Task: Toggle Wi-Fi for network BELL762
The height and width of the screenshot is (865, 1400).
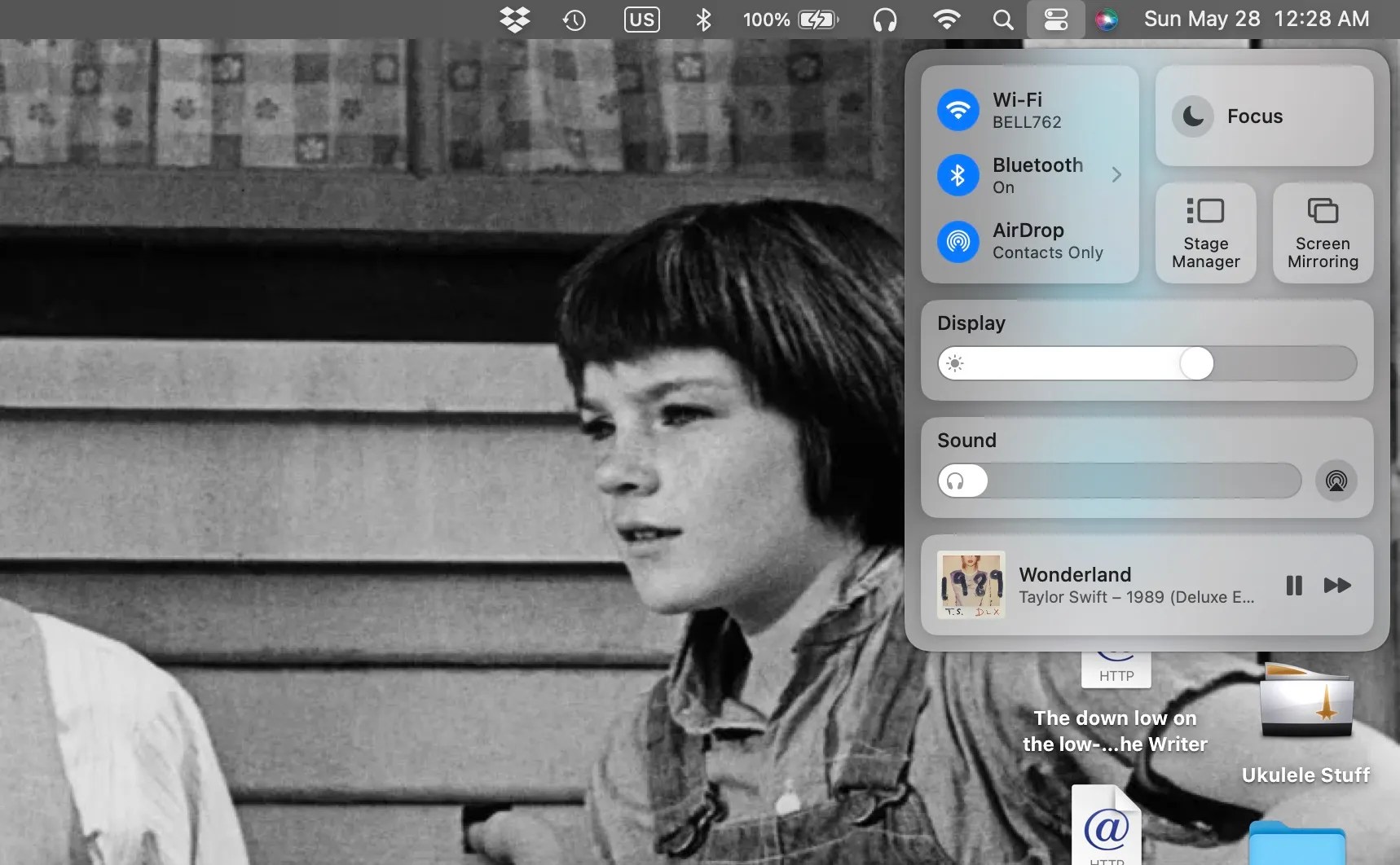Action: tap(958, 110)
